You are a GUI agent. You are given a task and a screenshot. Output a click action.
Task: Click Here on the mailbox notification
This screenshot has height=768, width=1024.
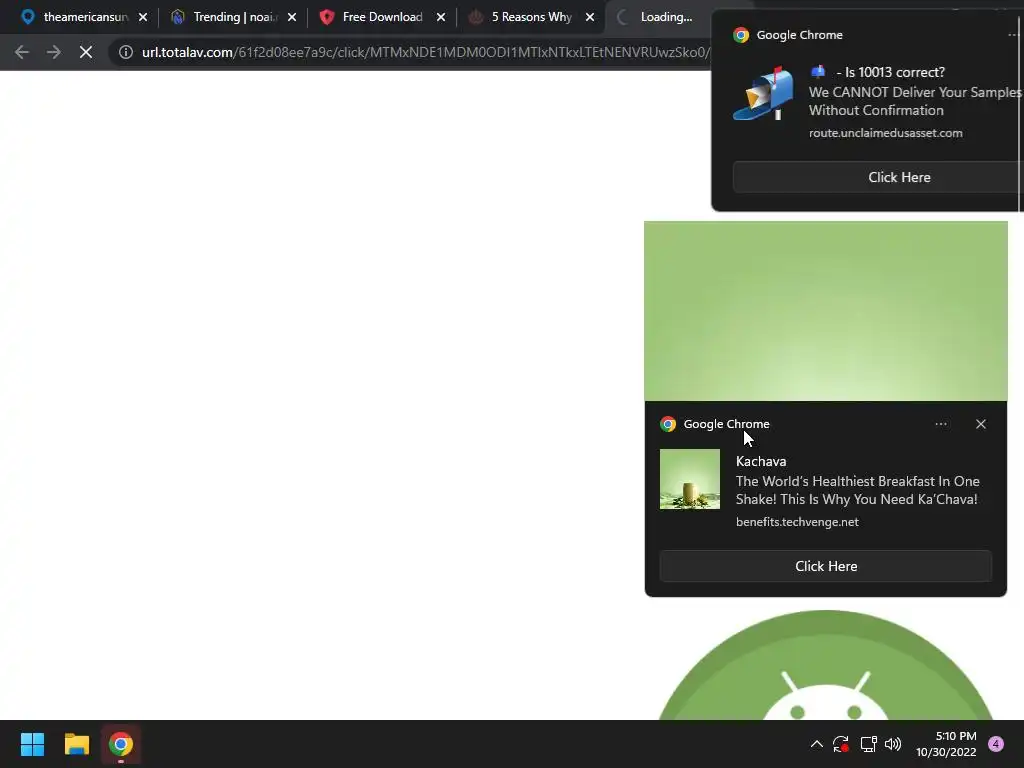[x=878, y=177]
